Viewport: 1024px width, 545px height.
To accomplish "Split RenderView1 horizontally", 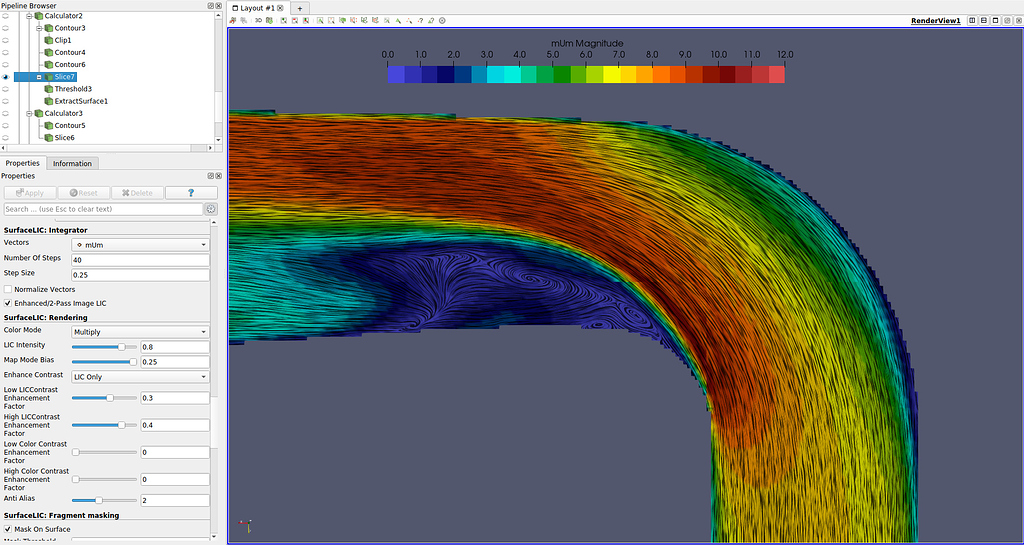I will point(972,20).
